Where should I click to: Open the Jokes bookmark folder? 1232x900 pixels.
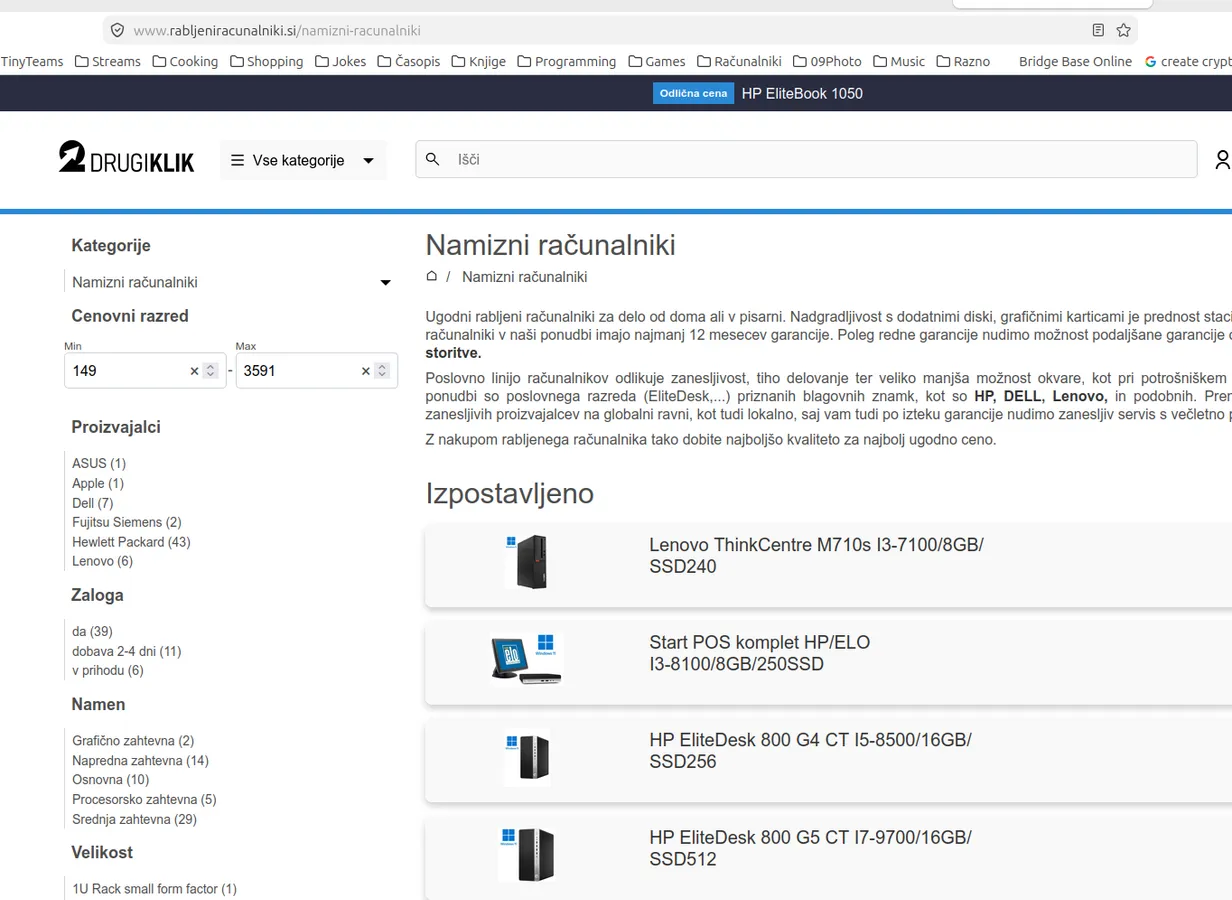pos(340,61)
